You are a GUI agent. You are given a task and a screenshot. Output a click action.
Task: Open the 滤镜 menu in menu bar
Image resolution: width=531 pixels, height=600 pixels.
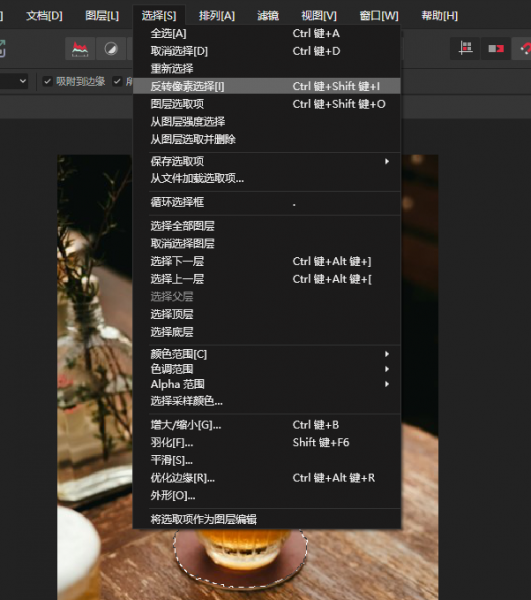[268, 16]
